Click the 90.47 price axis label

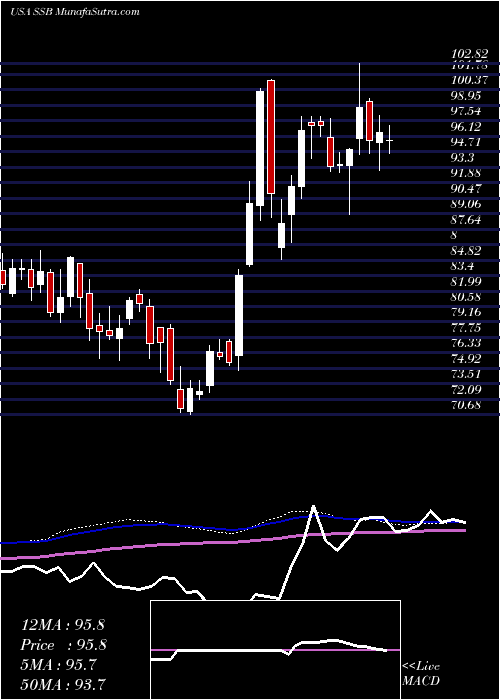(x=466, y=189)
